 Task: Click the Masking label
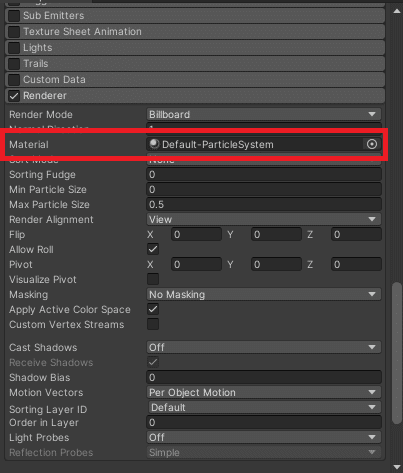(28, 294)
